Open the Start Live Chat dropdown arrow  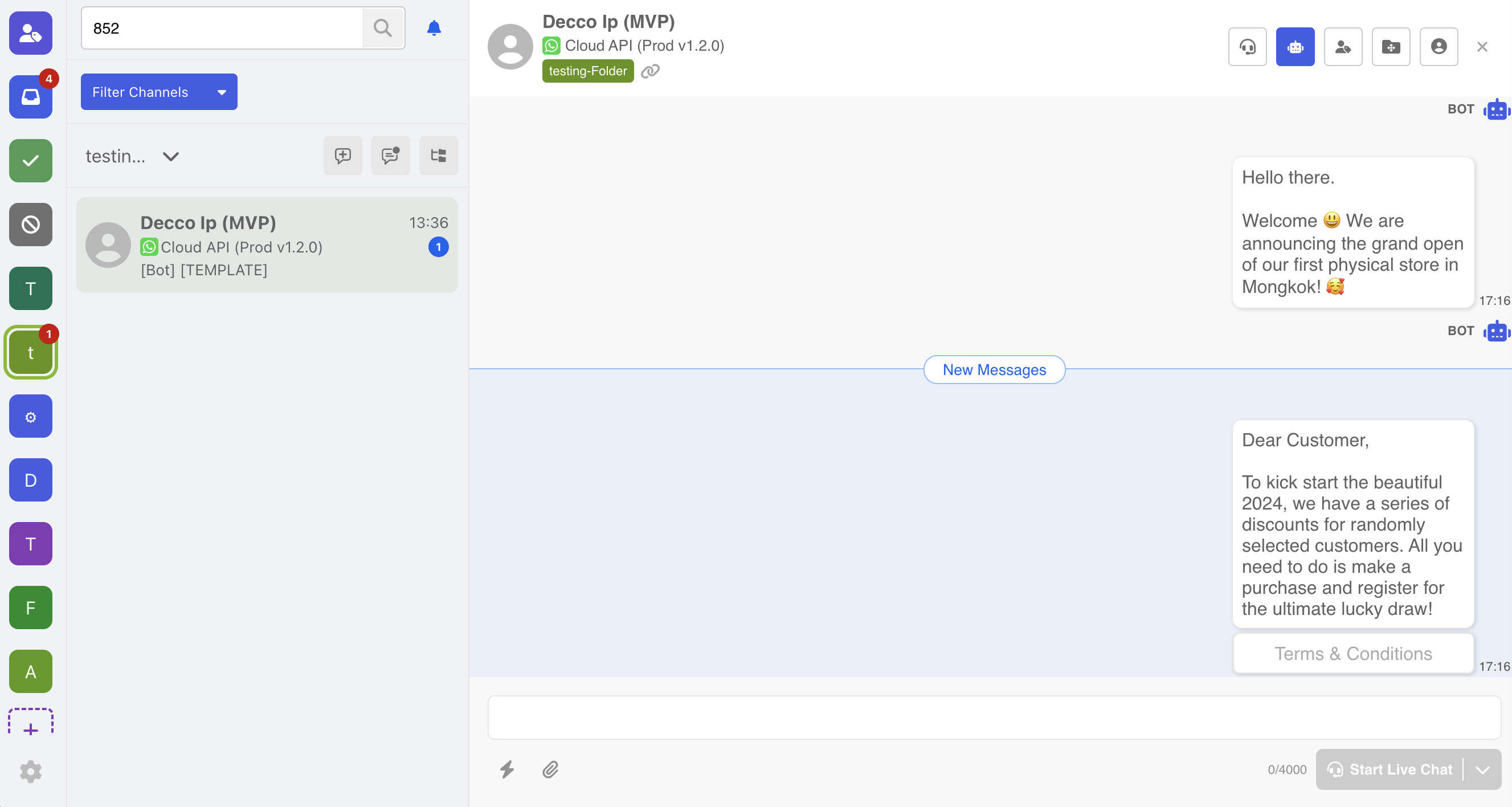click(1482, 769)
